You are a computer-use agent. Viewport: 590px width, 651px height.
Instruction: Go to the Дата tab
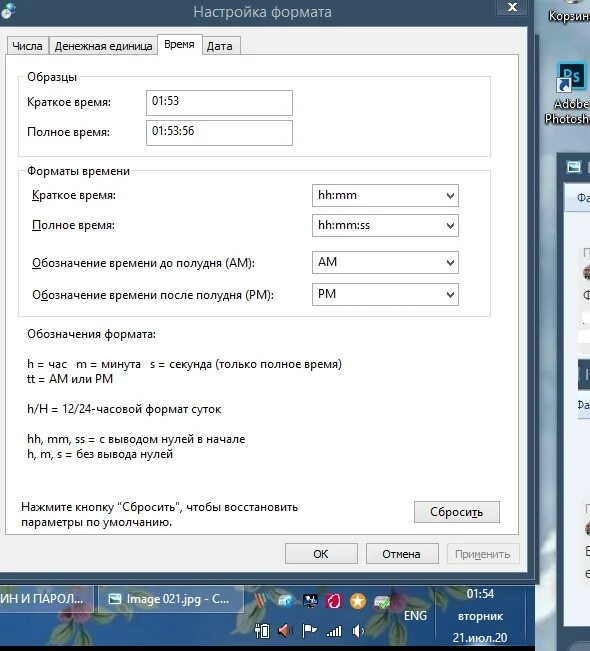[220, 46]
